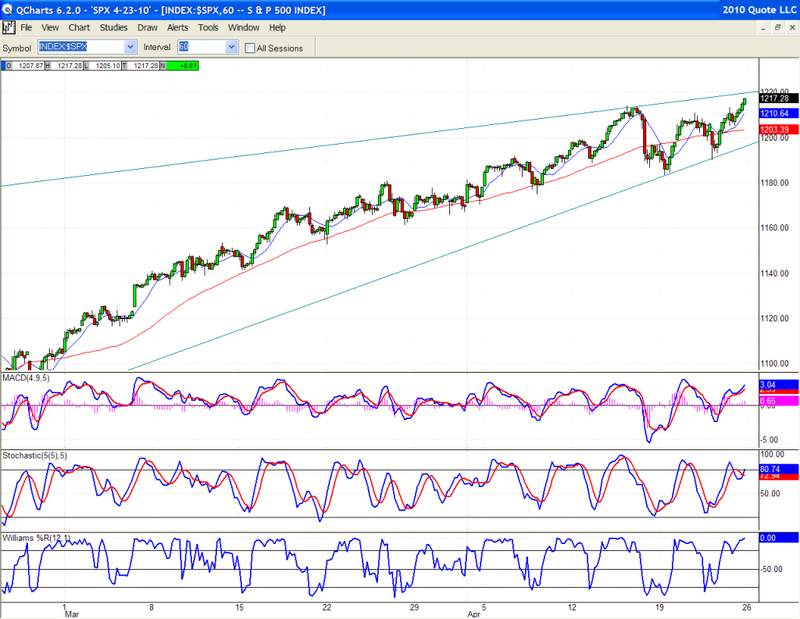Screen dimensions: 800x619
Task: Open the Studies menu
Action: click(113, 27)
